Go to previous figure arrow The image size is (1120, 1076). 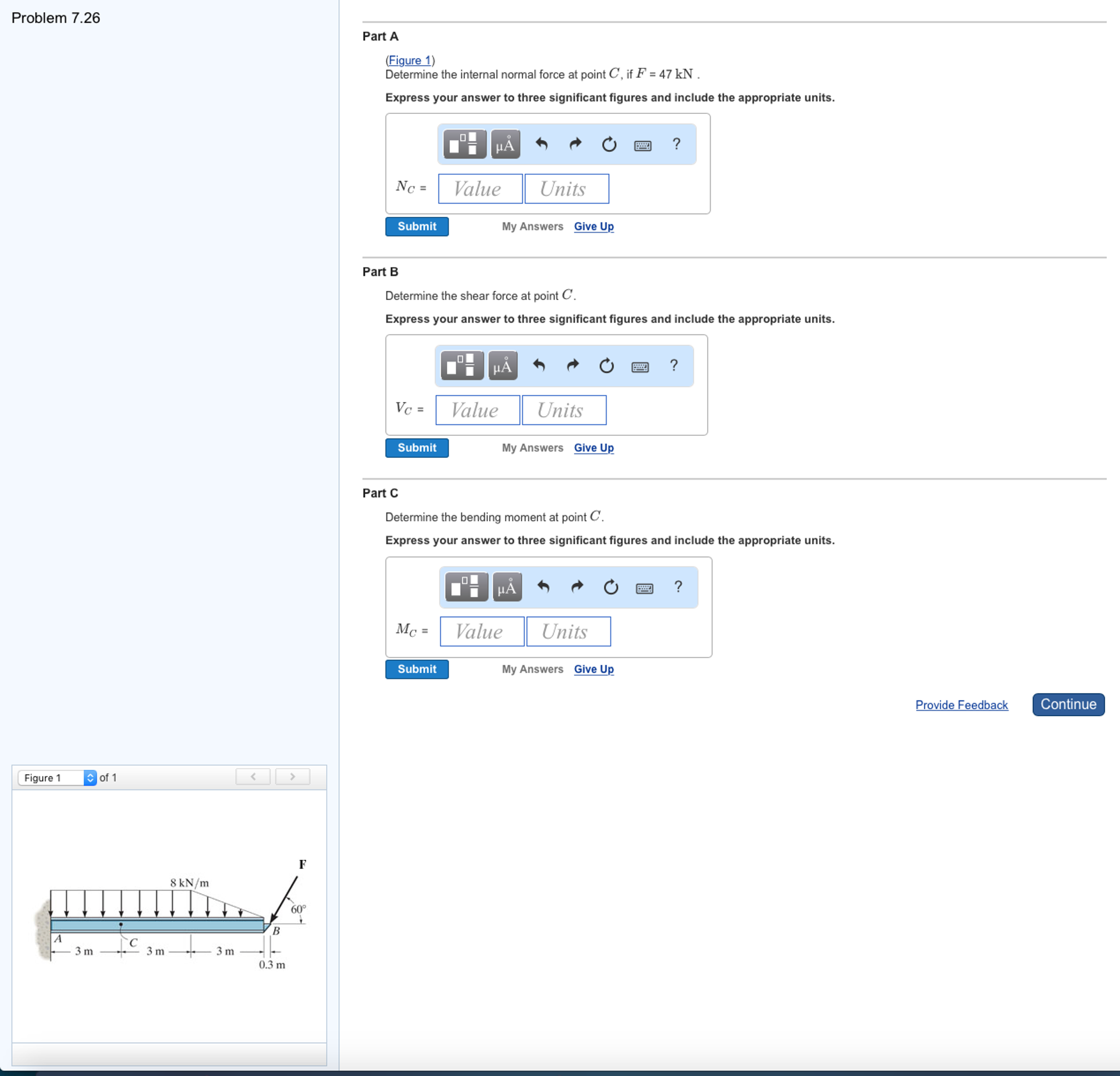coord(252,776)
